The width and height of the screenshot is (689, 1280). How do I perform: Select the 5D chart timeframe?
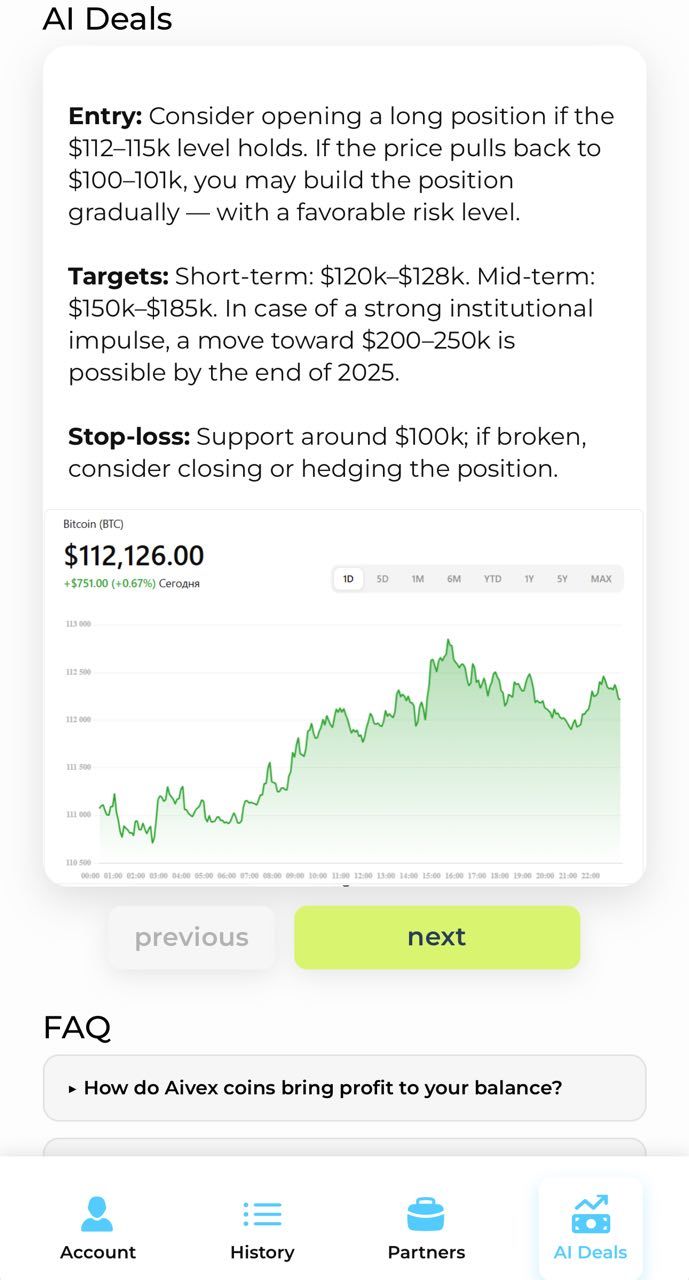pyautogui.click(x=381, y=579)
